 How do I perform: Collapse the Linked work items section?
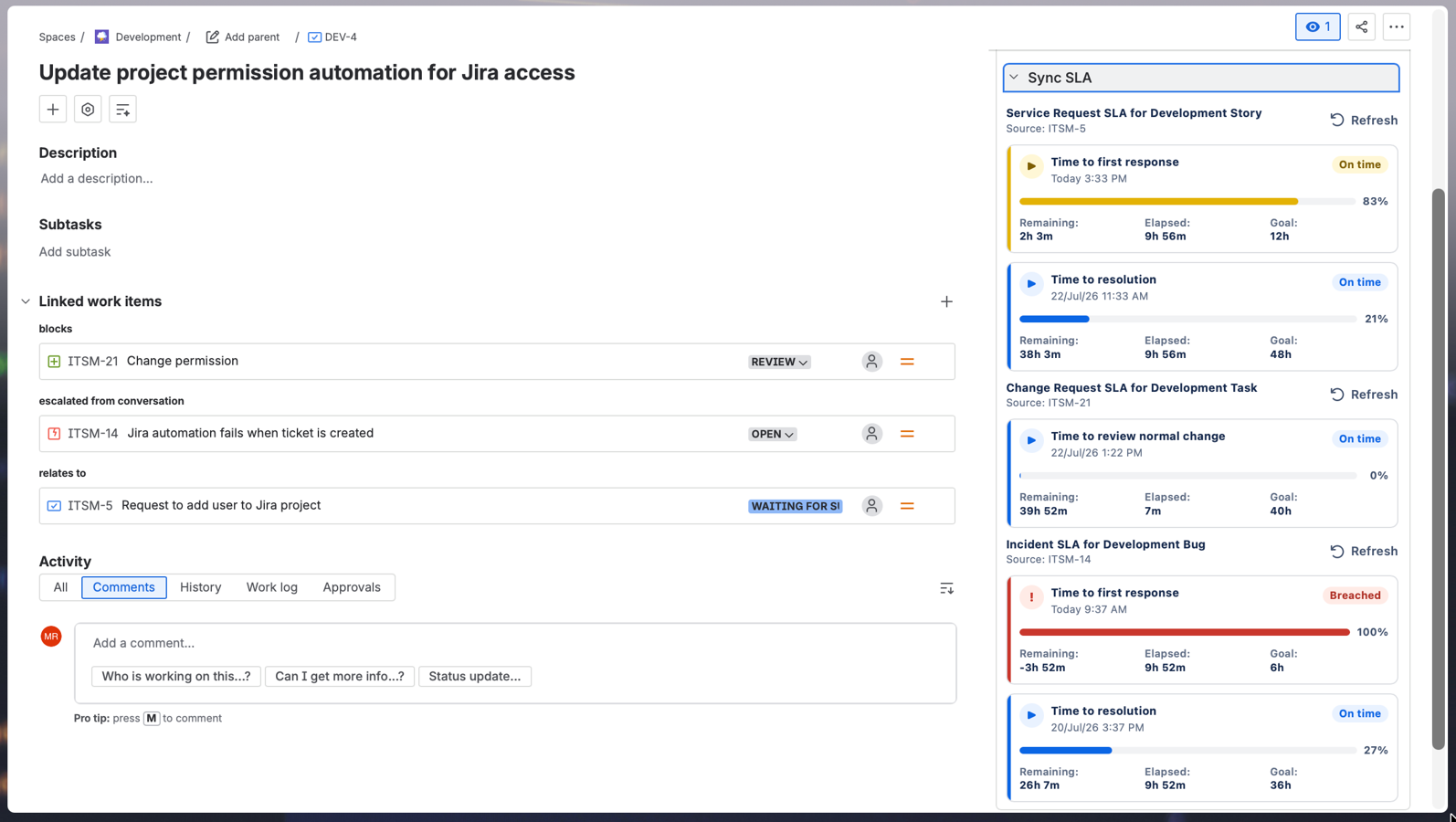[26, 301]
